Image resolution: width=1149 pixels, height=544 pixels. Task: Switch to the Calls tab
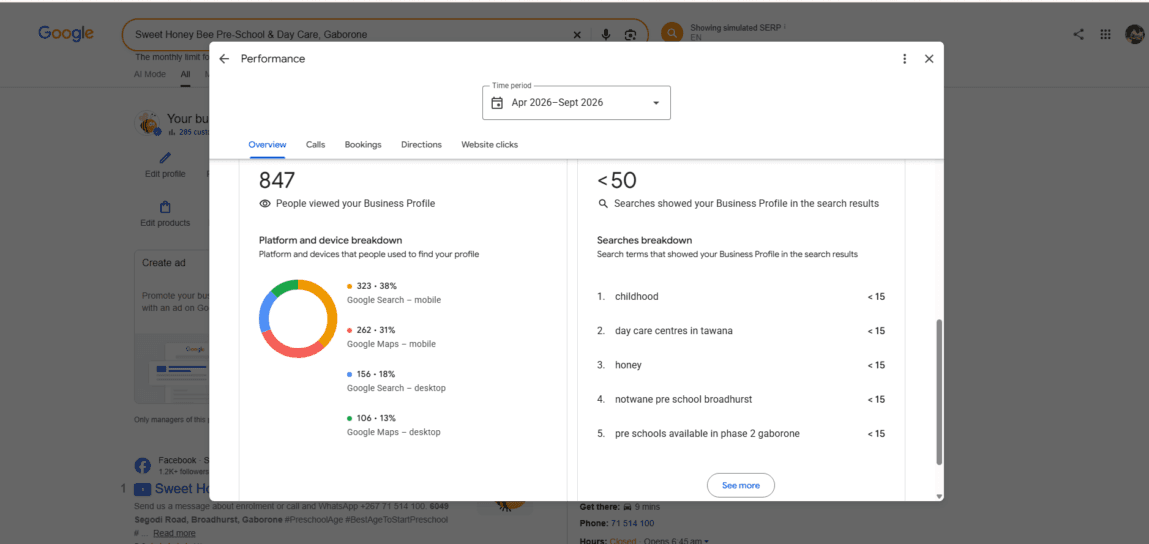point(316,144)
